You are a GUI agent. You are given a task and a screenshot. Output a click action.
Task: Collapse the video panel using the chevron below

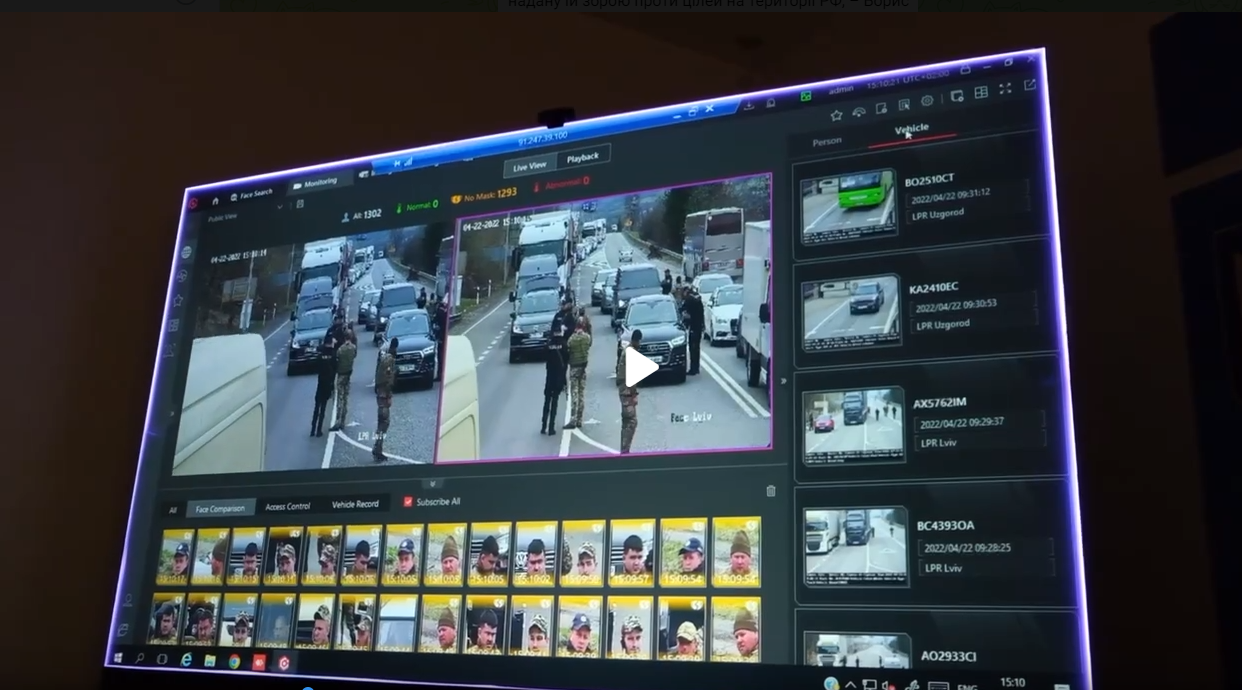point(431,484)
